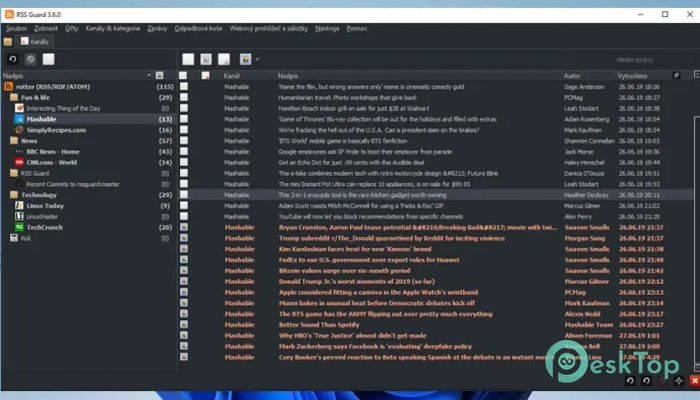700x400 pixels.
Task: Click second refresh icon in bottom status bar
Action: 646,381
